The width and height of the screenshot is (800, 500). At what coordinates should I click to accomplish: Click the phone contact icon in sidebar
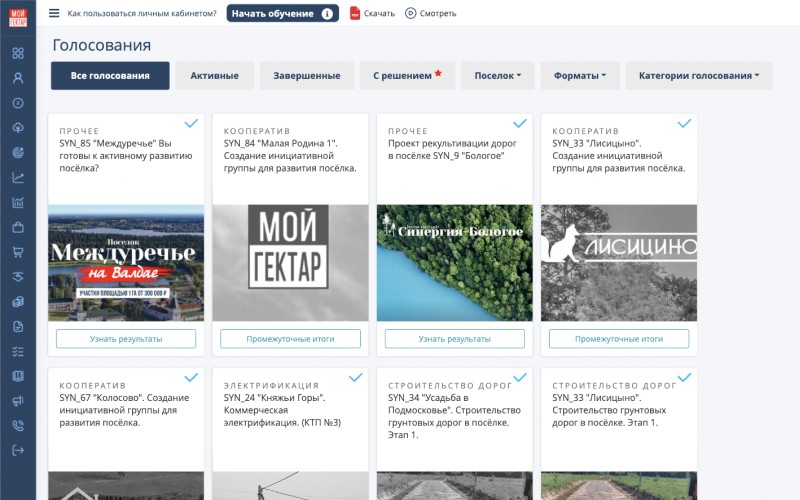point(18,425)
